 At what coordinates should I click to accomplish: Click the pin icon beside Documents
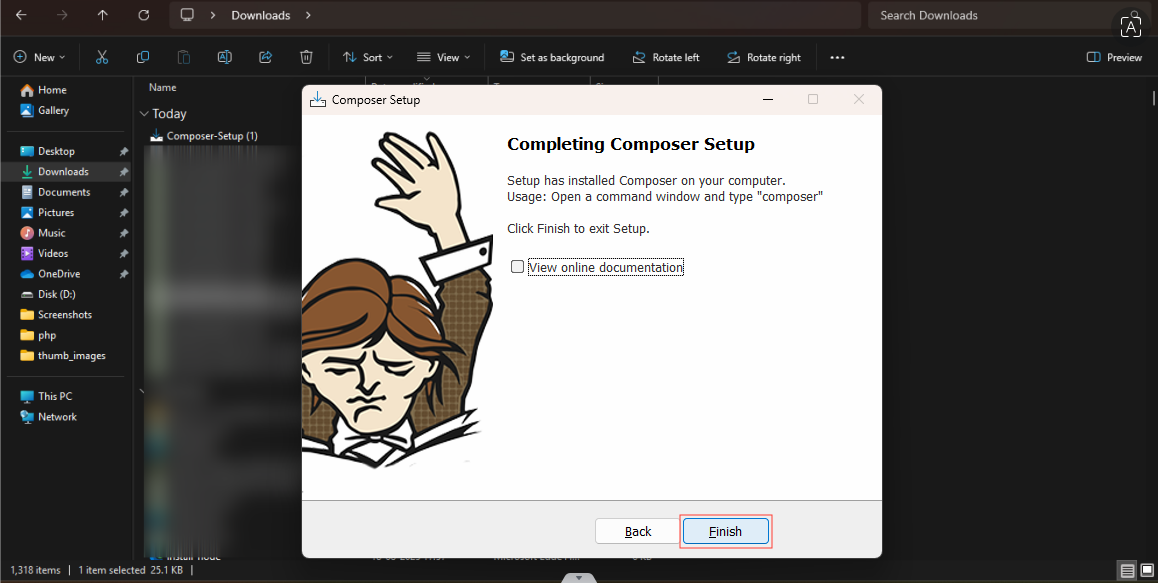(123, 192)
